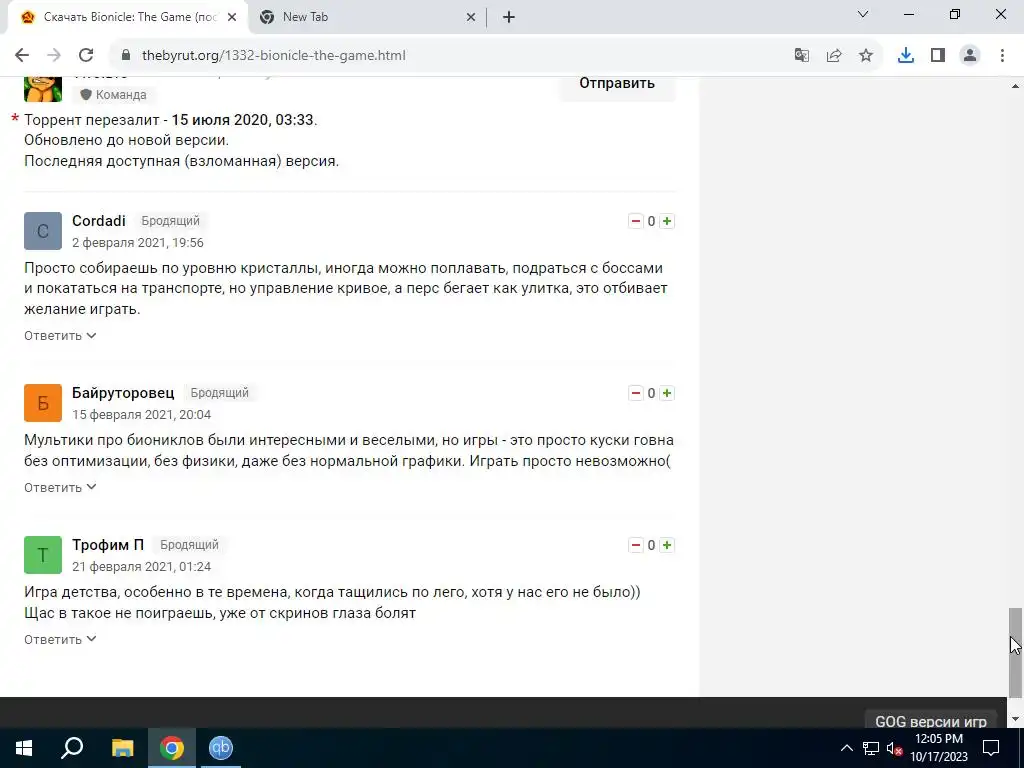1024x768 pixels.
Task: Open a new browser tab
Action: 509,17
